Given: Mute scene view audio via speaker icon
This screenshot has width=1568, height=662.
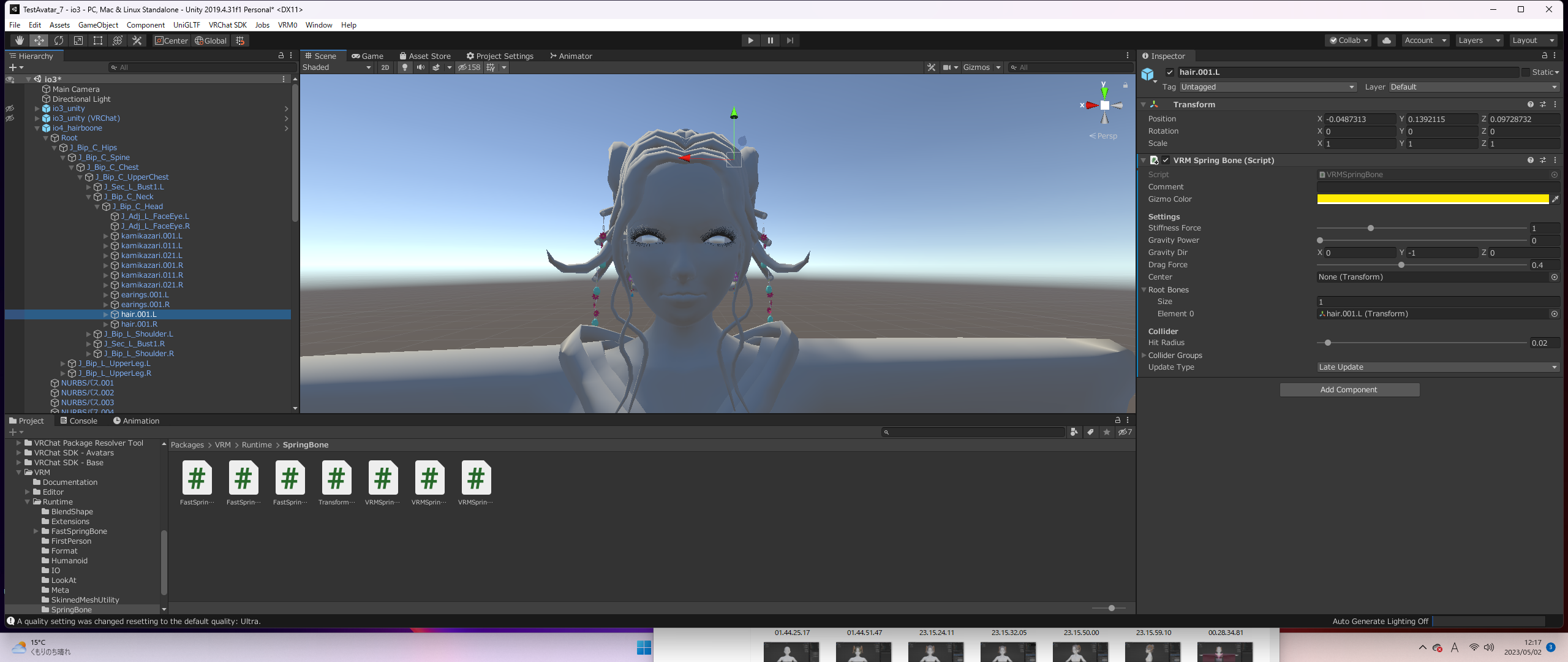Looking at the screenshot, I should [420, 67].
